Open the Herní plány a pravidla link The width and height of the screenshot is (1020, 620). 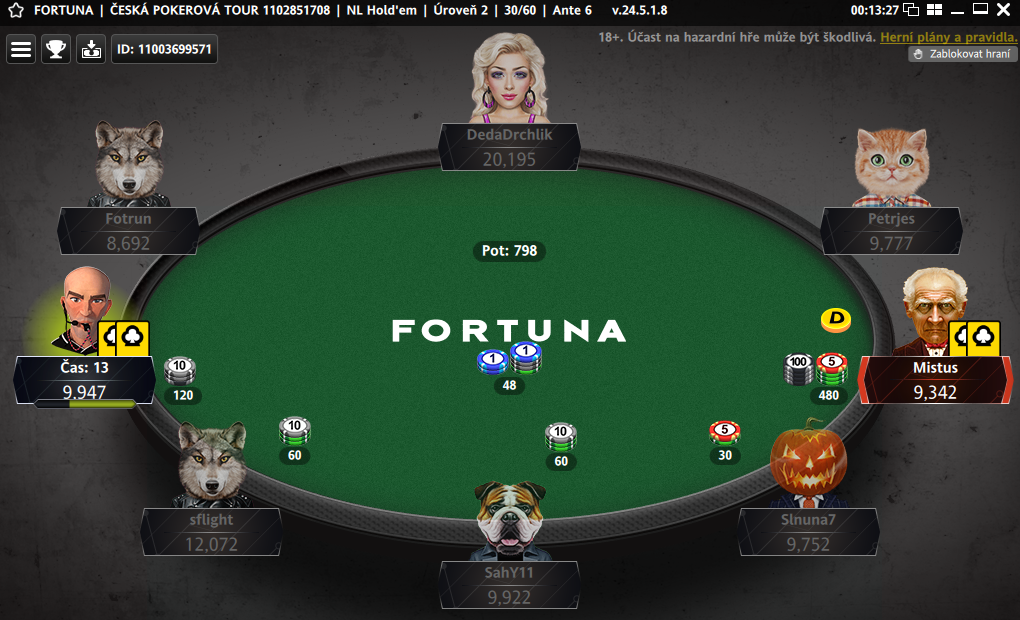tap(948, 37)
